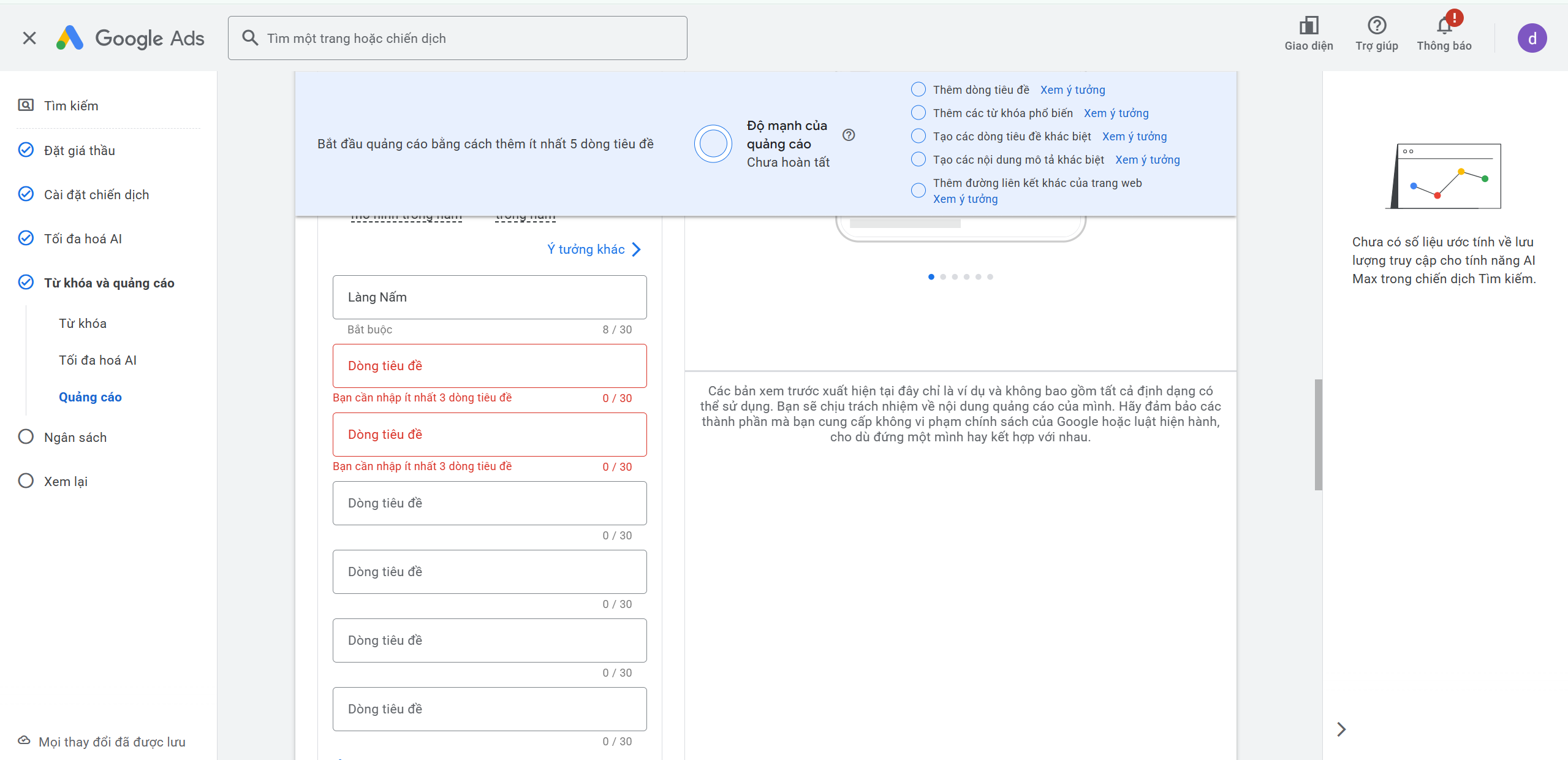Click the circle icon beside Xem lại
Screen dimensions: 1568x760
26,481
